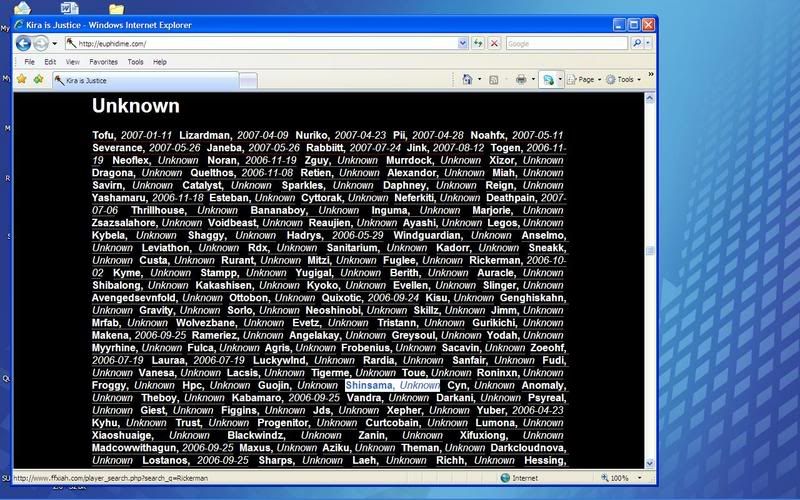Stop page loading with red X

(x=494, y=43)
